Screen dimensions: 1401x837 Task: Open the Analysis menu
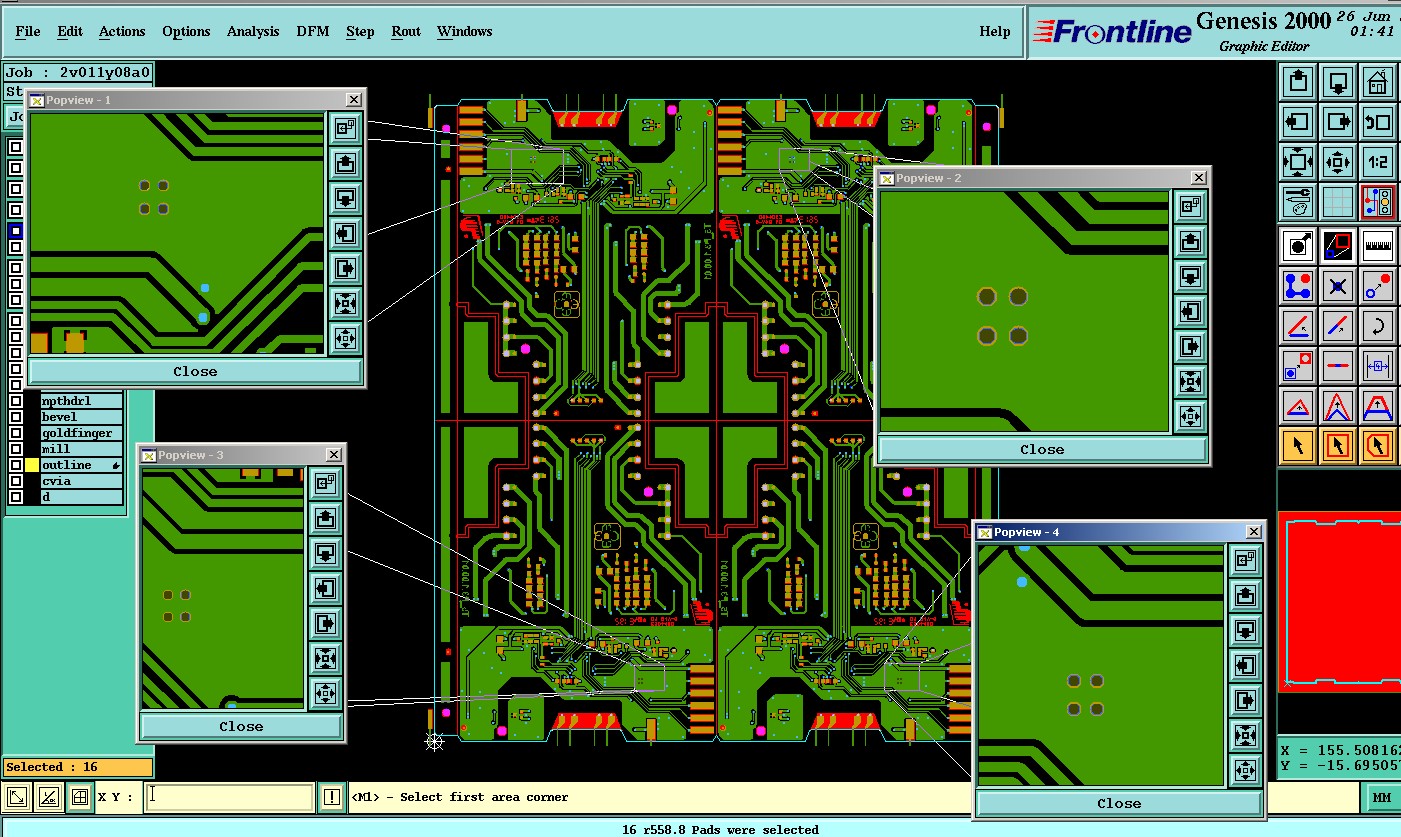click(x=253, y=31)
